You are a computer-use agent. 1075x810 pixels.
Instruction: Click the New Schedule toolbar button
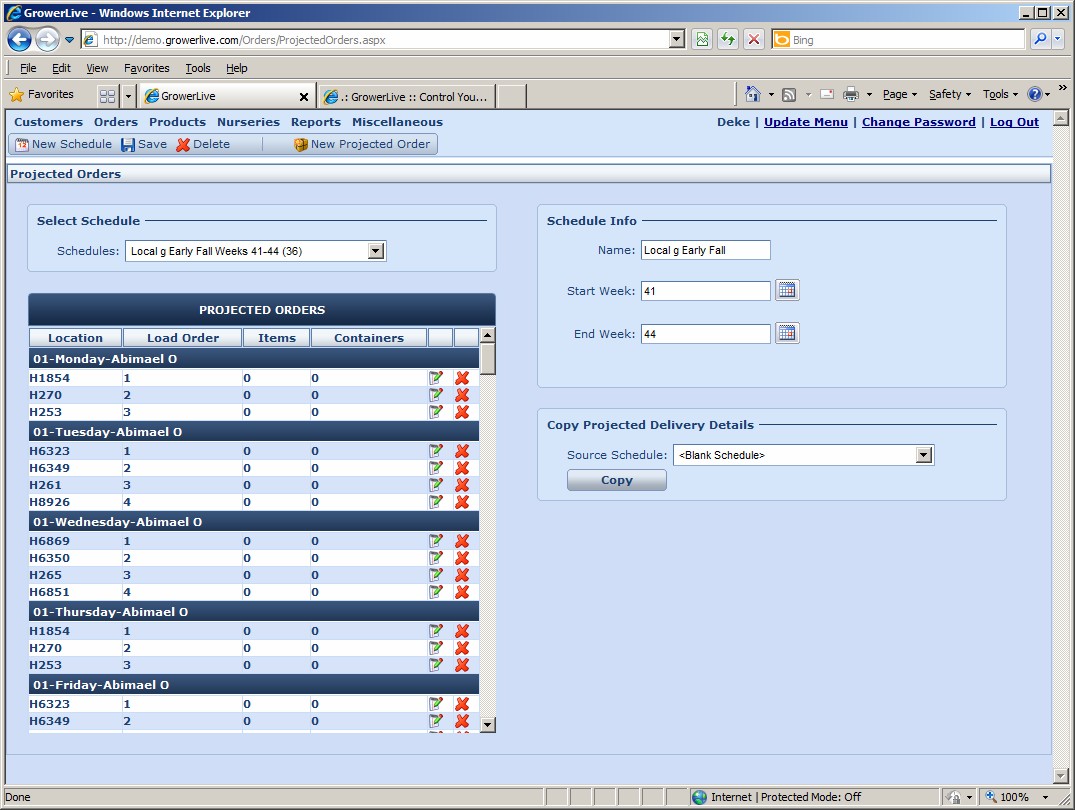tap(63, 144)
